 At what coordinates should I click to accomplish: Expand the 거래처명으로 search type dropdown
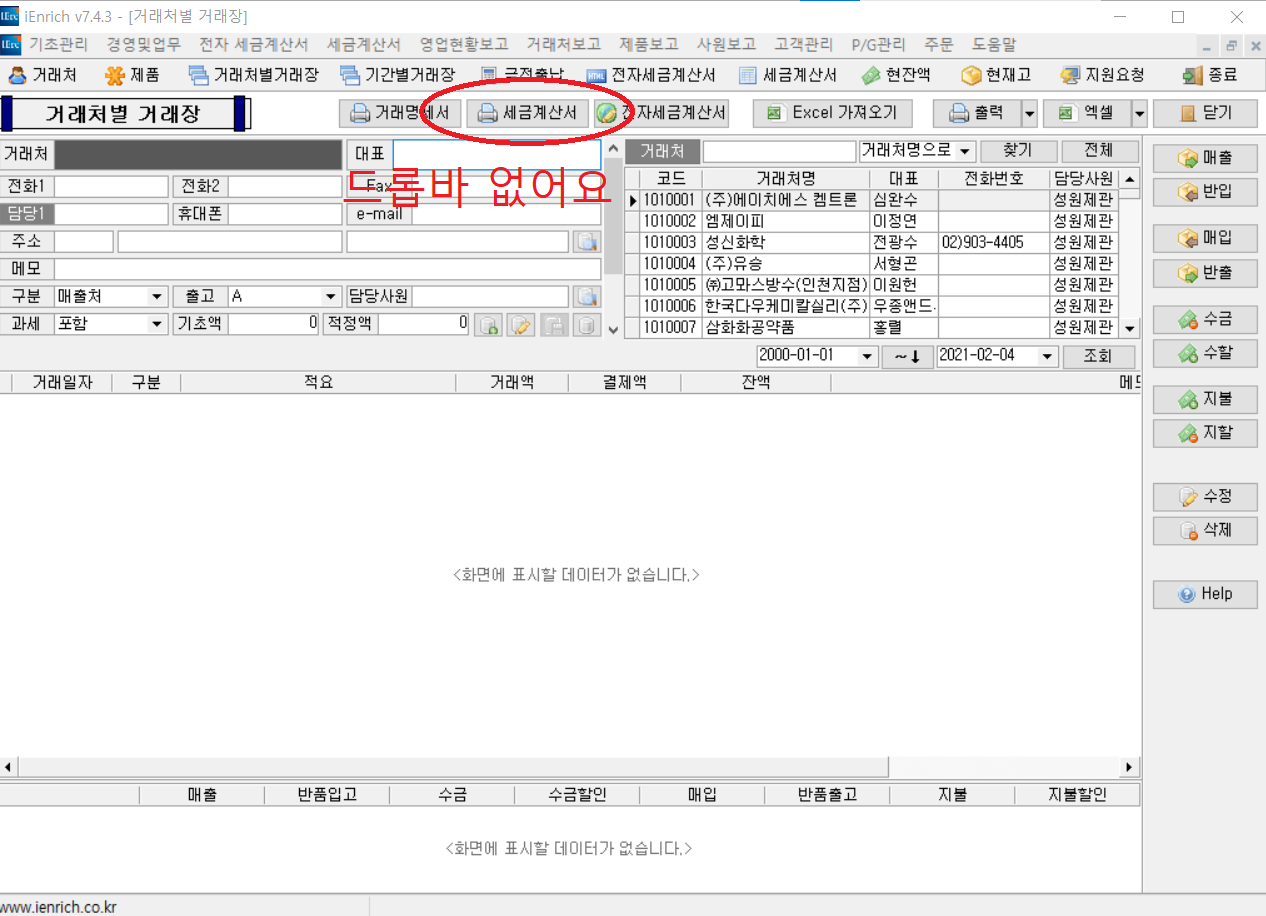pos(965,152)
